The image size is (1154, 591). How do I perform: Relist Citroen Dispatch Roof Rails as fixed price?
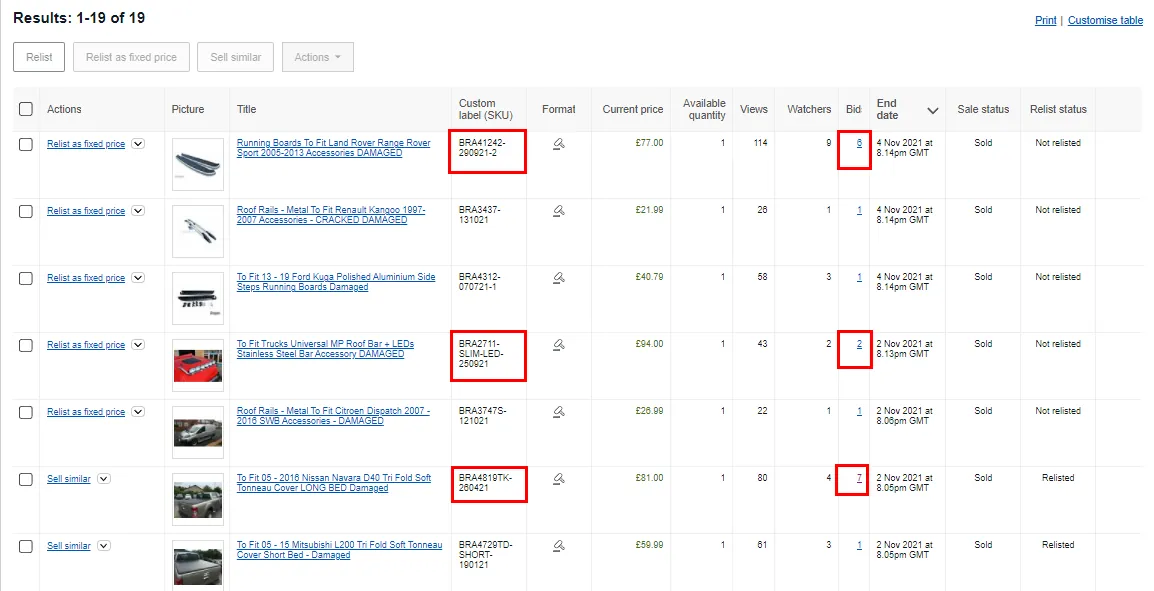click(86, 412)
